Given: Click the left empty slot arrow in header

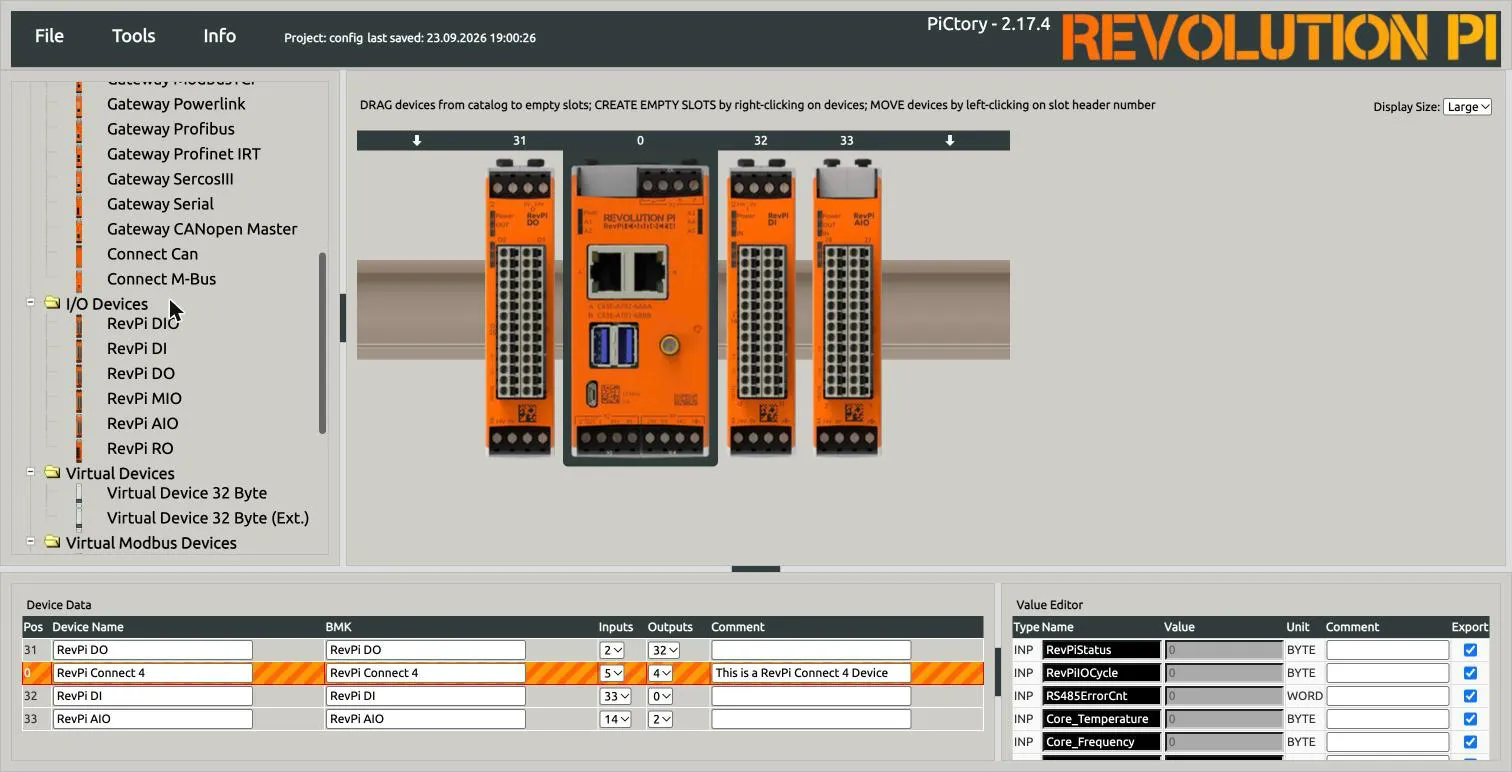Looking at the screenshot, I should tap(417, 140).
